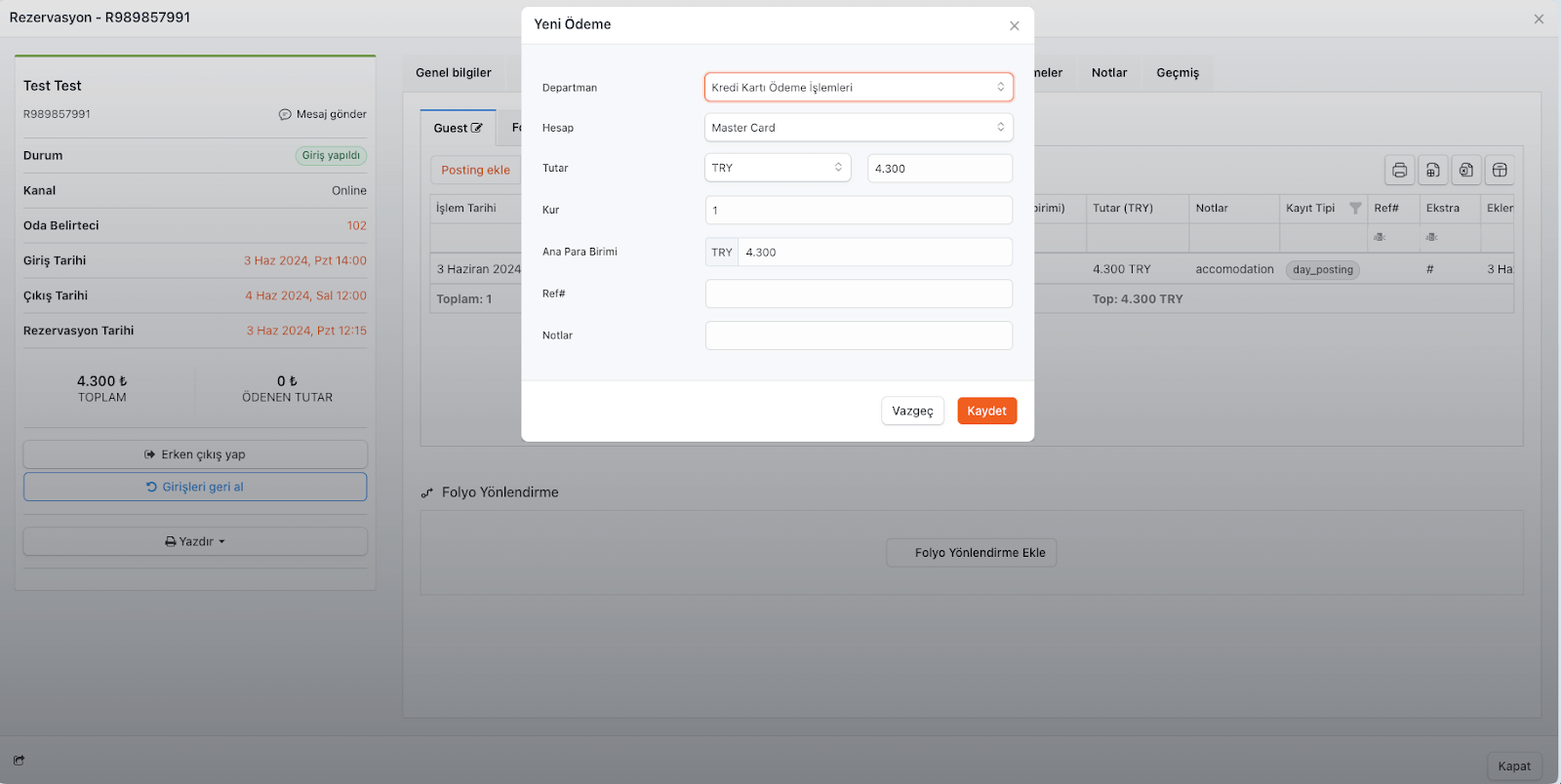Viewport: 1561px width, 784px height.
Task: Open the Hesap dropdown showing Master Card
Action: tap(859, 128)
